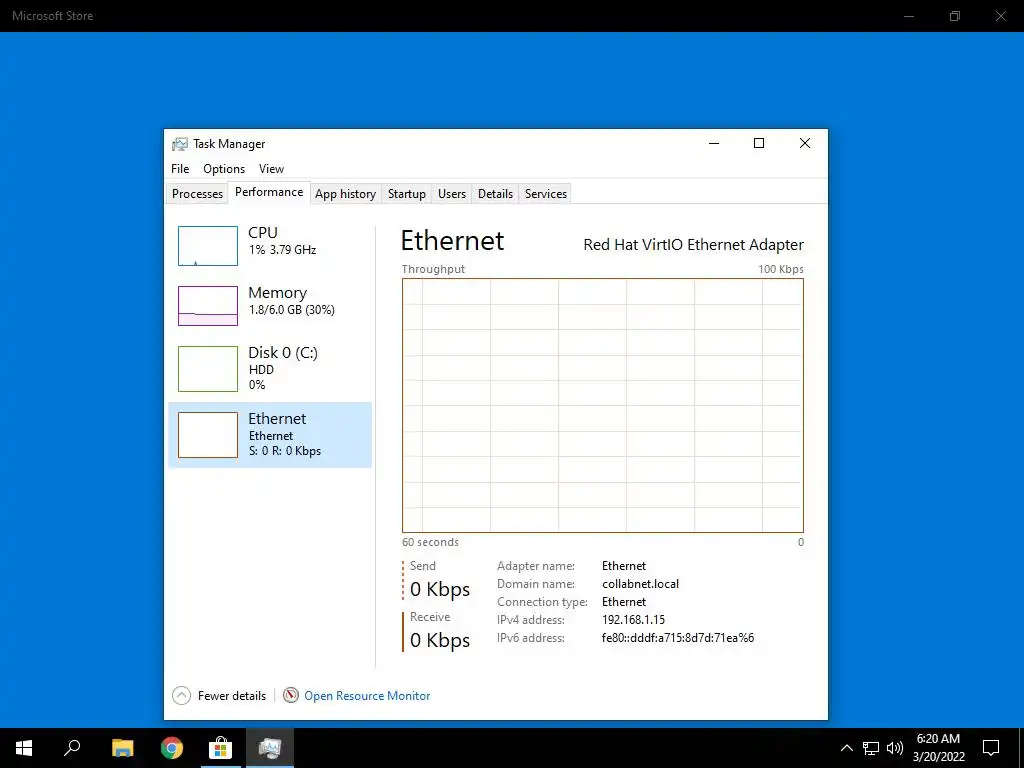Switch to the Details tab
Viewport: 1024px width, 768px height.
click(x=495, y=194)
